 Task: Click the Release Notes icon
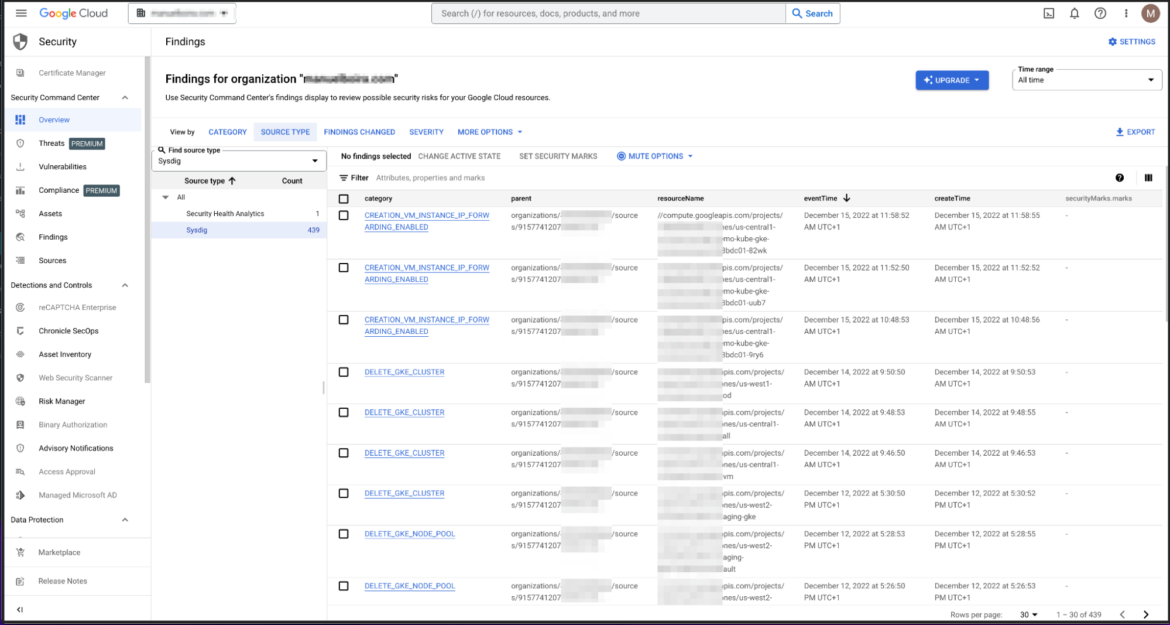[20, 581]
